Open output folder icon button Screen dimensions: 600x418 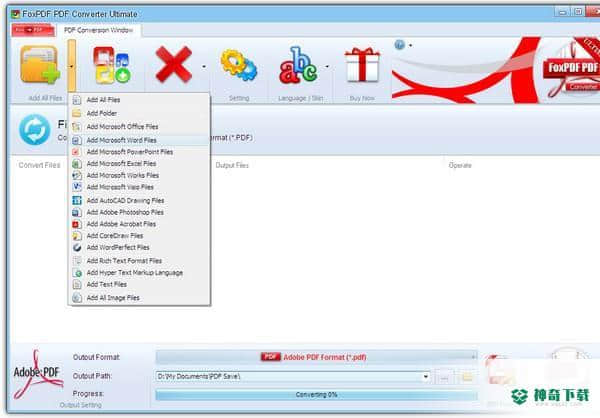[467, 377]
